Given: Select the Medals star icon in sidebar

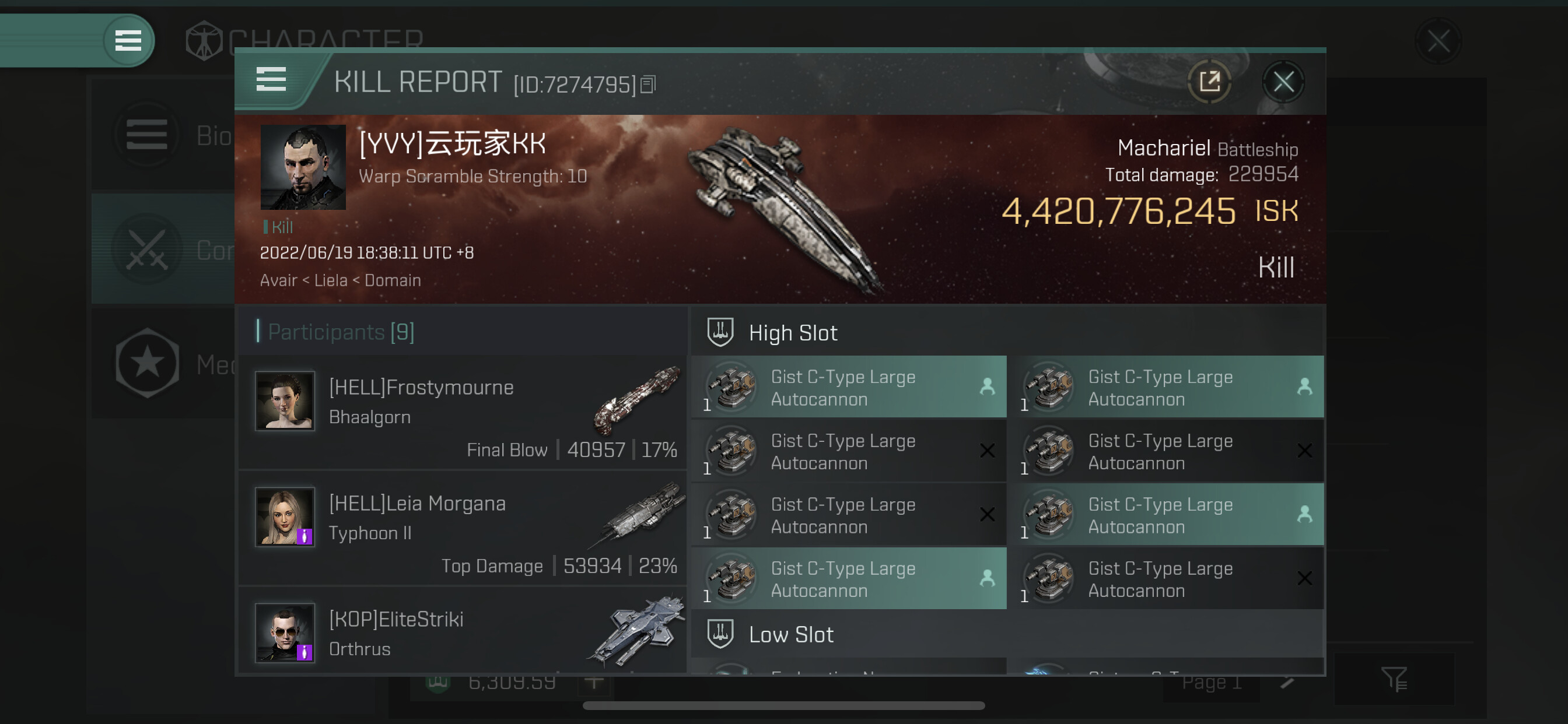Looking at the screenshot, I should [148, 363].
